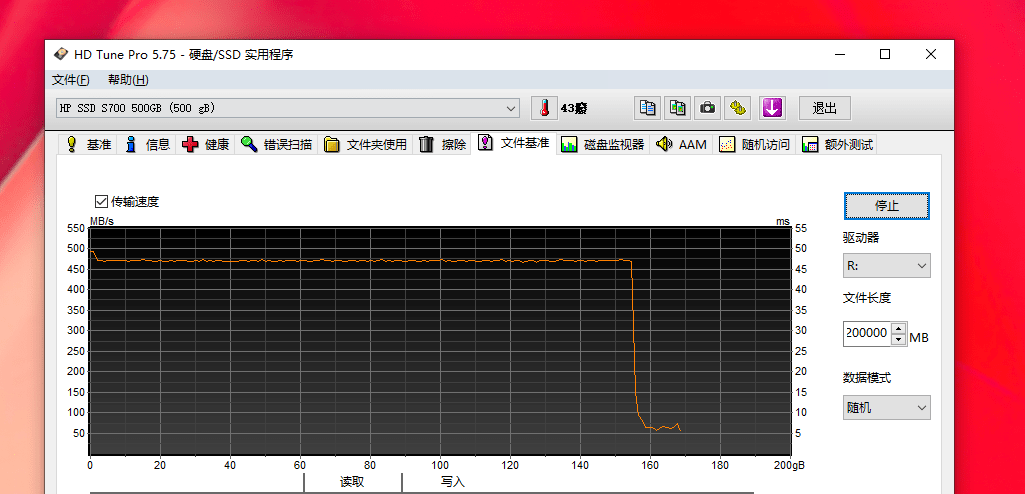
Task: Select the 擦除 tab
Action: coord(442,144)
